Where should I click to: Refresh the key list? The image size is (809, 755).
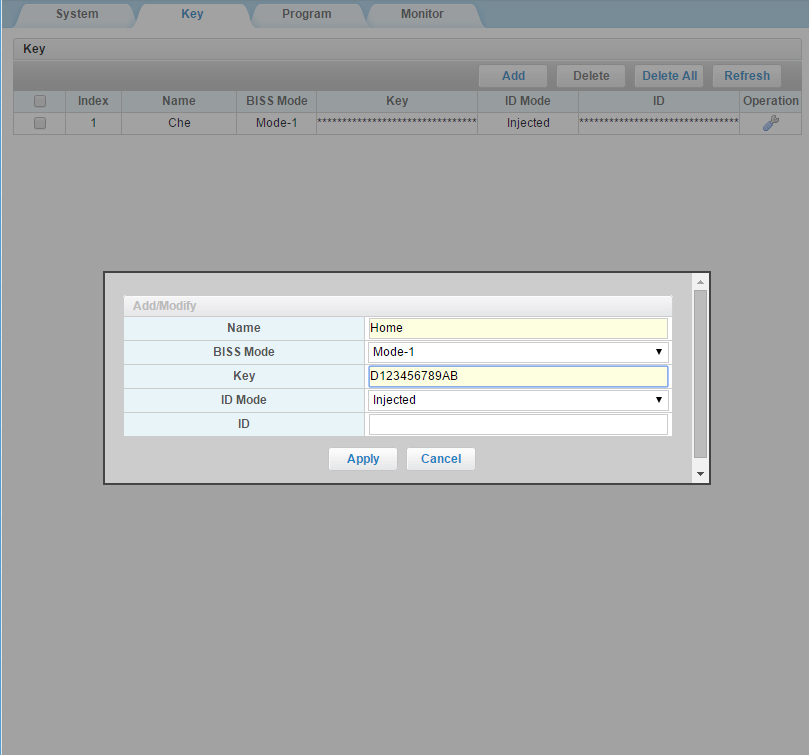point(747,76)
